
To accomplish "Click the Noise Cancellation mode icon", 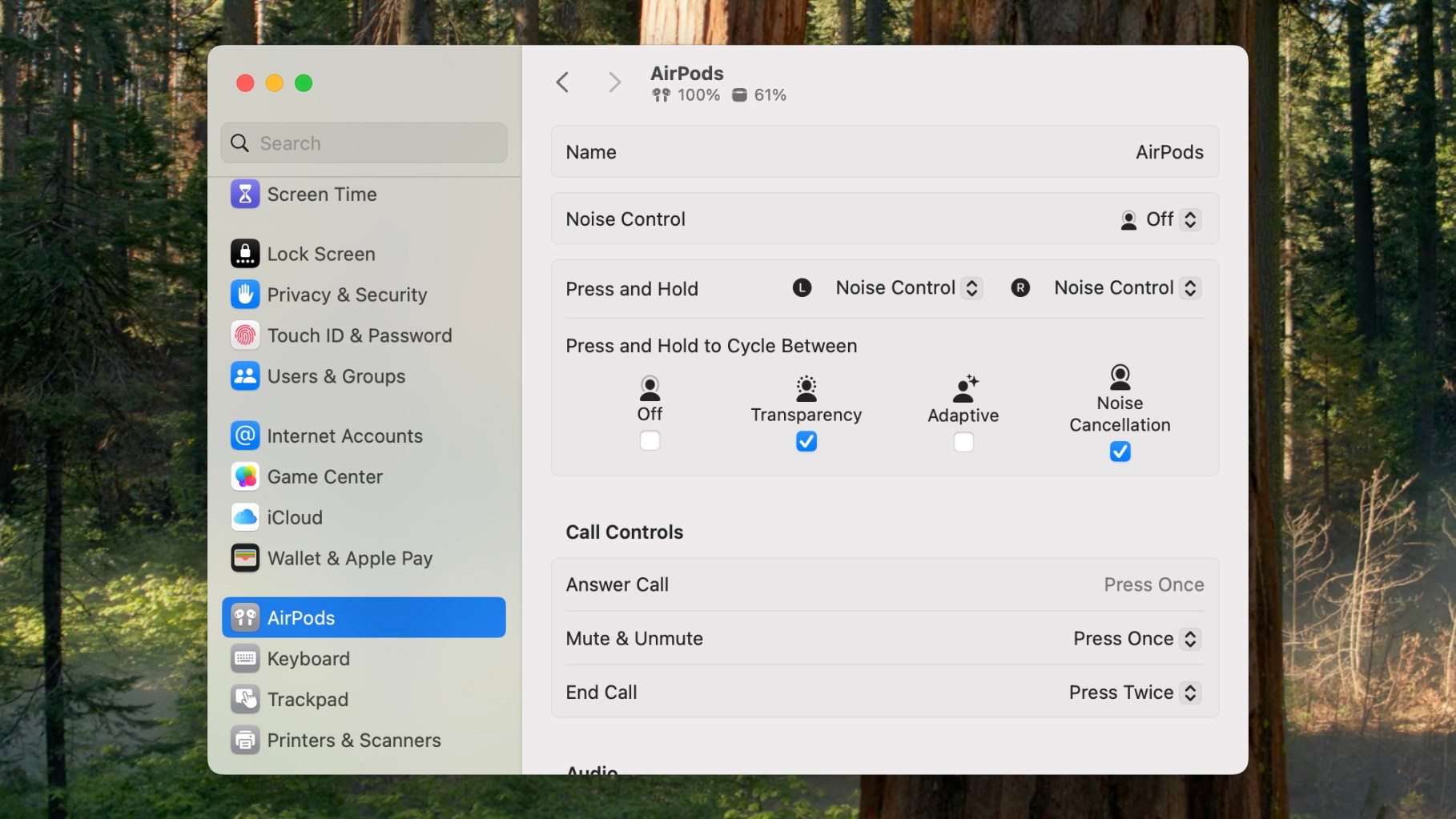I will click(x=1119, y=376).
